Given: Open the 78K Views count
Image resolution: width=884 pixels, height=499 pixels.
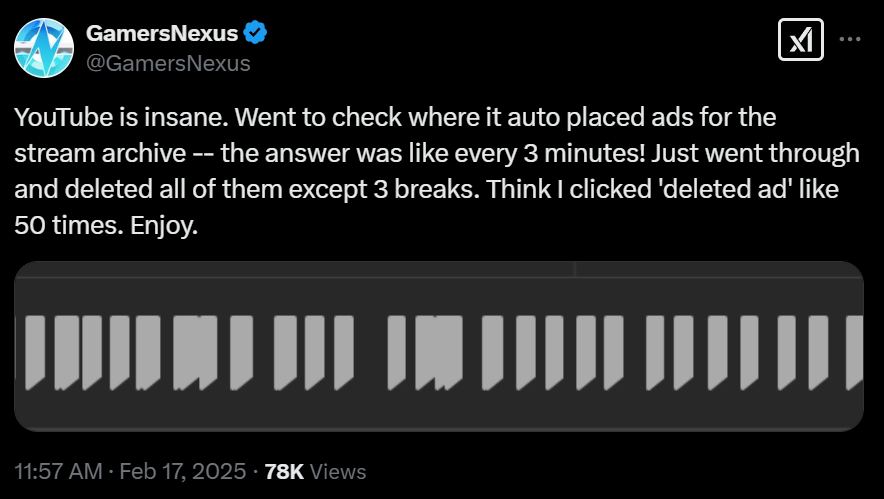Looking at the screenshot, I should coord(315,471).
